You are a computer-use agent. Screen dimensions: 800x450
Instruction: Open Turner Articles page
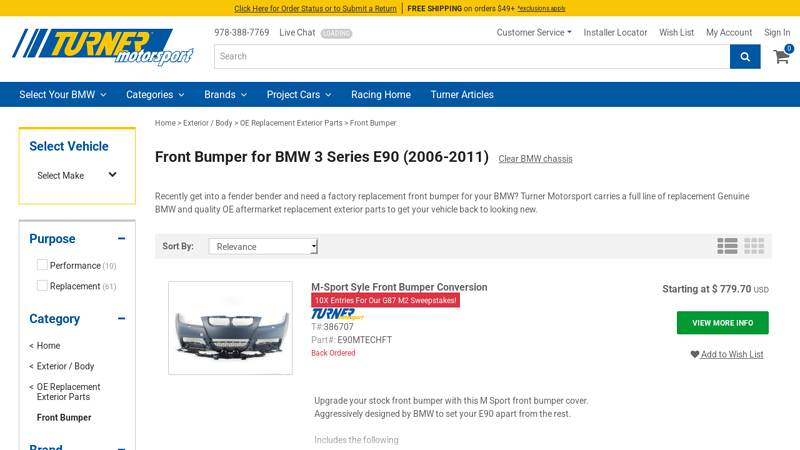(462, 94)
